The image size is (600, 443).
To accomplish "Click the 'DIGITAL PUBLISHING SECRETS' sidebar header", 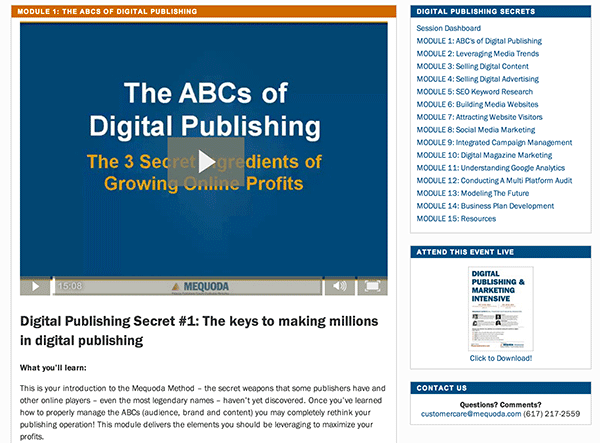I will tap(501, 11).
